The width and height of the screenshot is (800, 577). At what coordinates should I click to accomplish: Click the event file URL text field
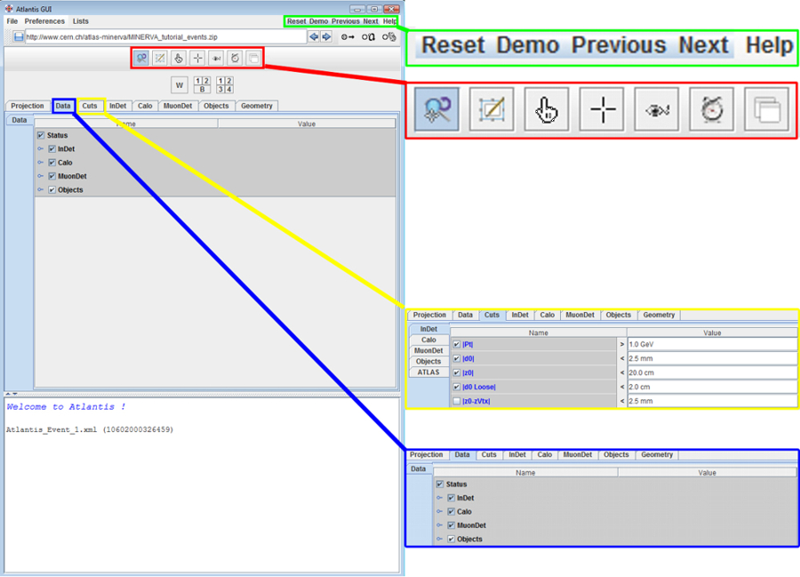[165, 37]
